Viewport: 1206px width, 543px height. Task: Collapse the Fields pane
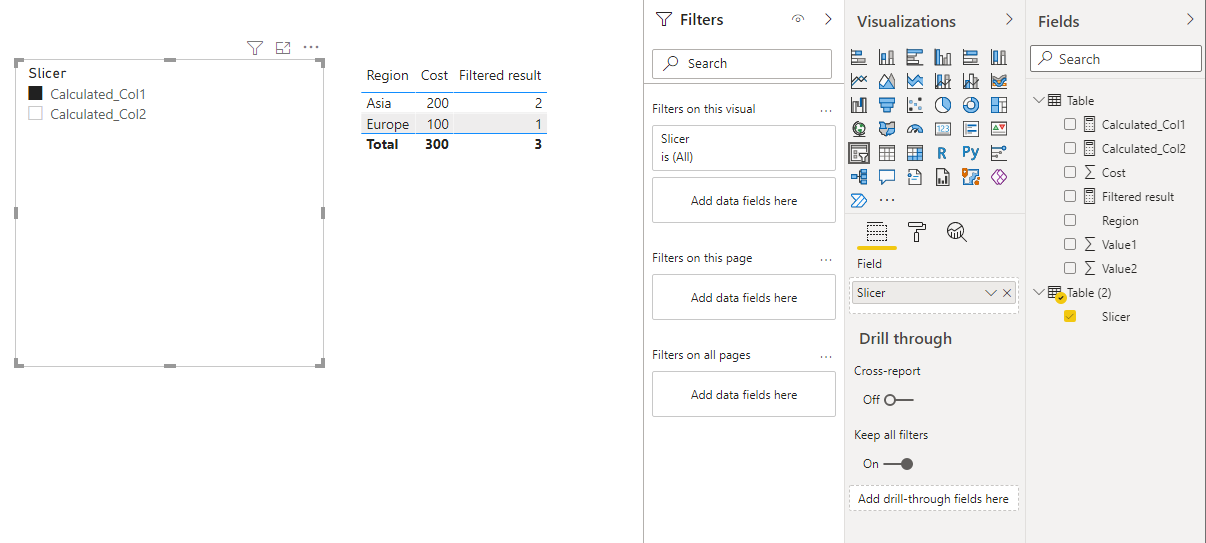pos(1190,19)
